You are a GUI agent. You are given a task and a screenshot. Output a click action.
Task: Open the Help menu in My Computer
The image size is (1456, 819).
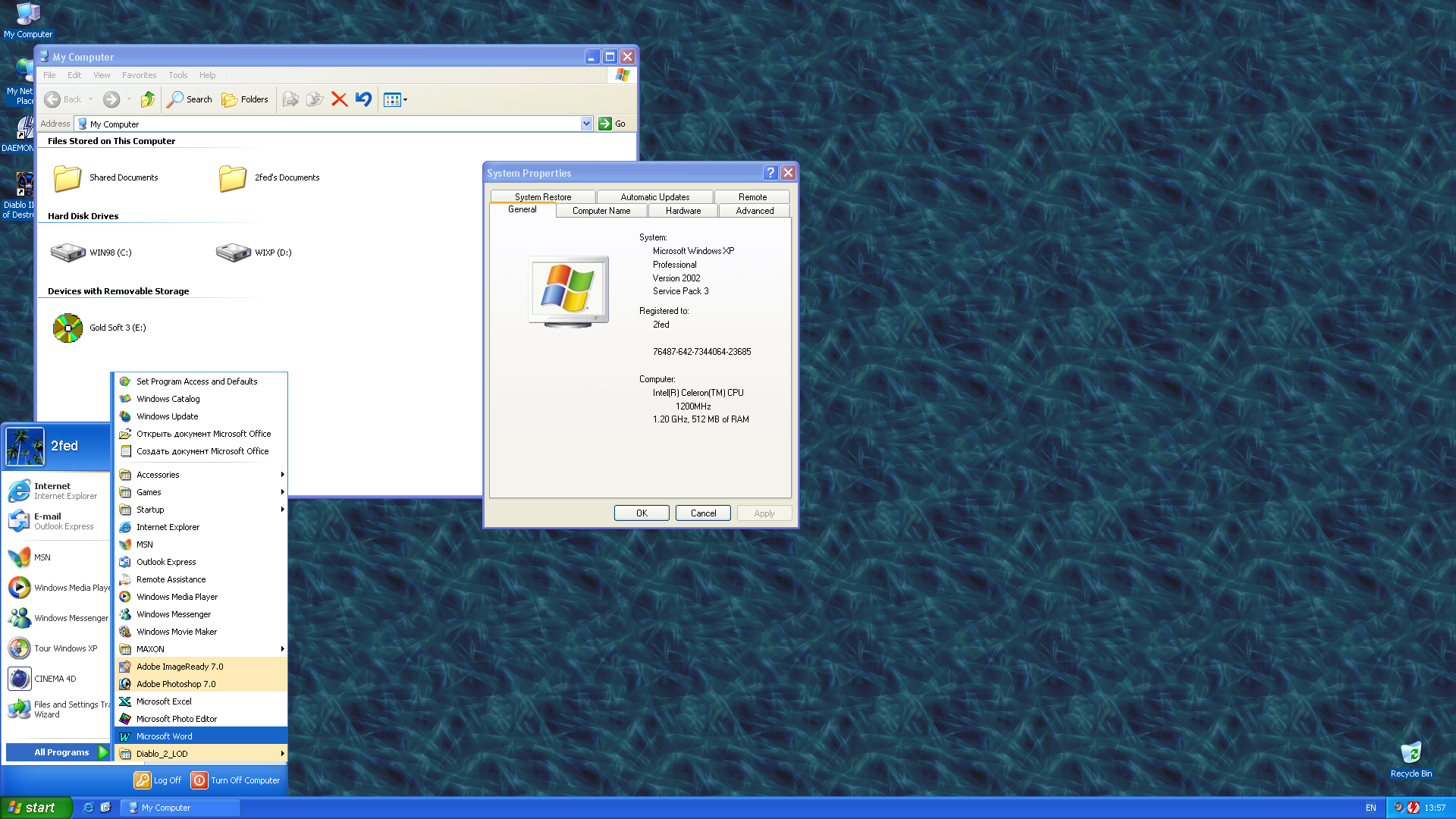(208, 75)
